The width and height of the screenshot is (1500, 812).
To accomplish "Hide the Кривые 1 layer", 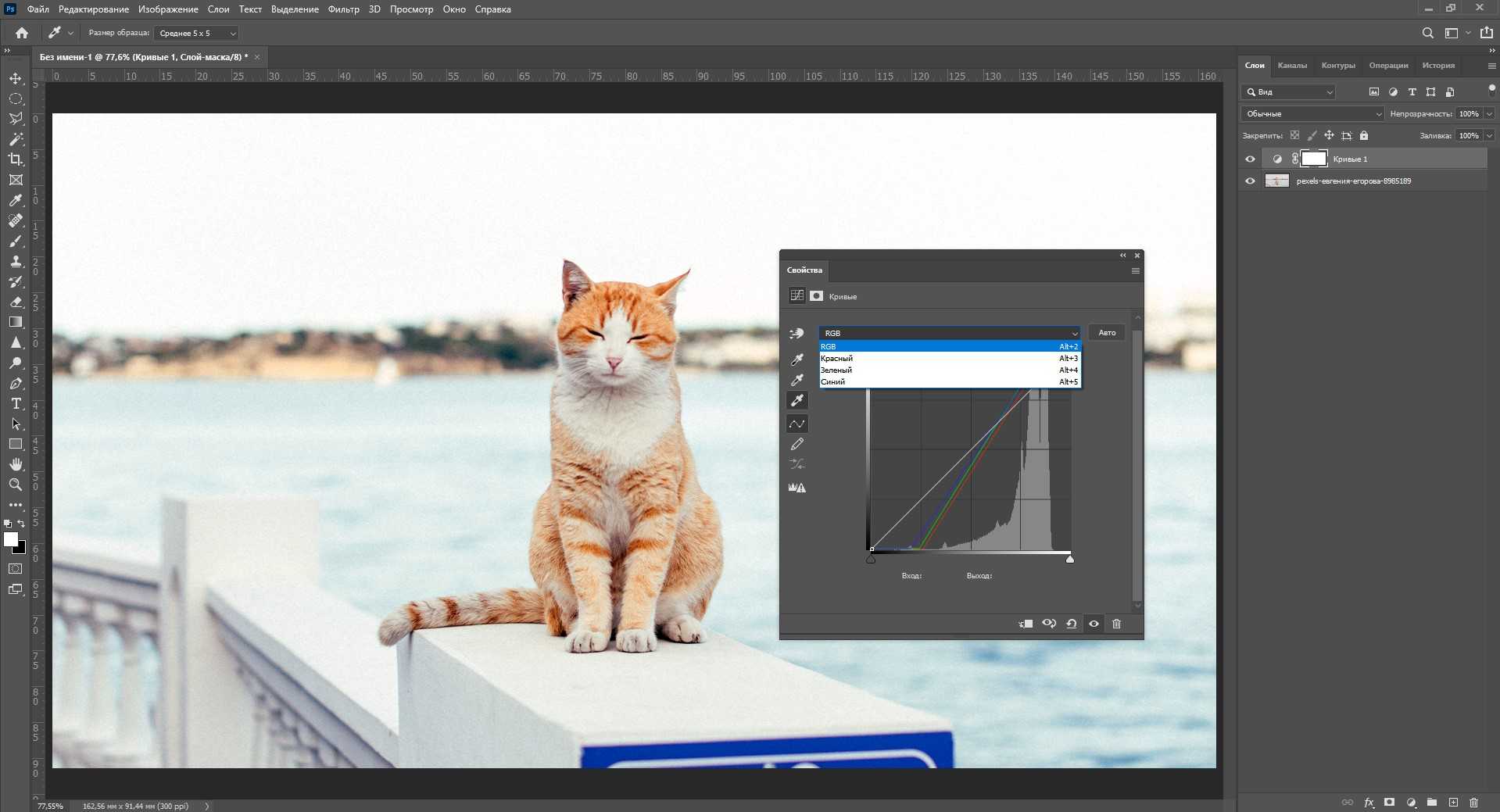I will click(x=1250, y=159).
